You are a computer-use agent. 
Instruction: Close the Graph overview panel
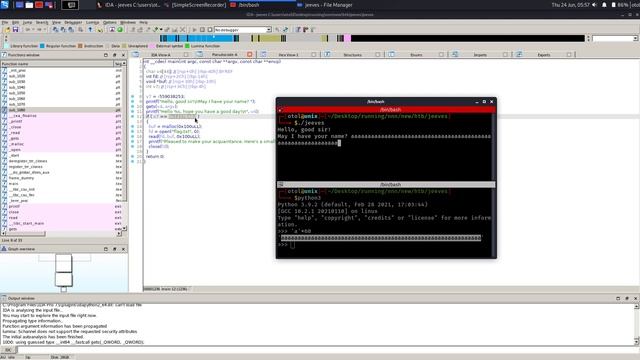(x=123, y=249)
